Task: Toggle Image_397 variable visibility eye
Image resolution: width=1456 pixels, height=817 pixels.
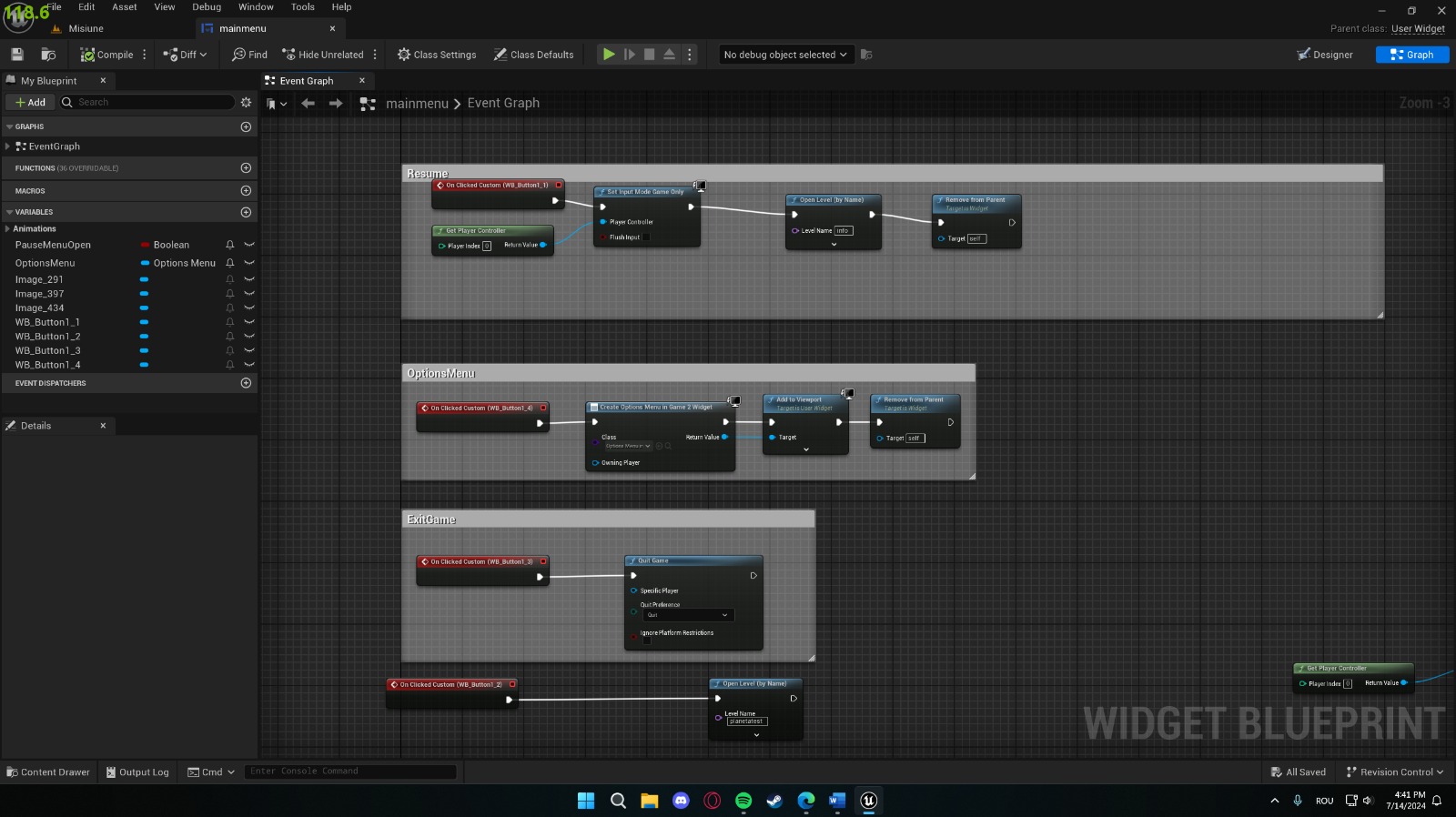Action: tap(249, 294)
